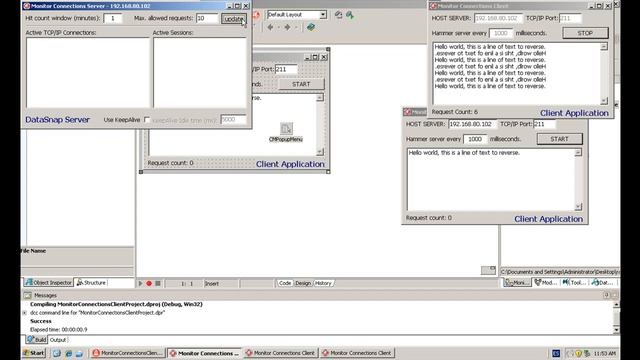
Task: Pin the Messages panel with pushpin icon
Action: pos(607,295)
